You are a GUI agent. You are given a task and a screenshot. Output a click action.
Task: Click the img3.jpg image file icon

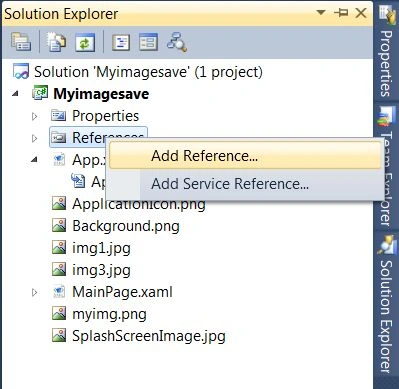[x=59, y=269]
